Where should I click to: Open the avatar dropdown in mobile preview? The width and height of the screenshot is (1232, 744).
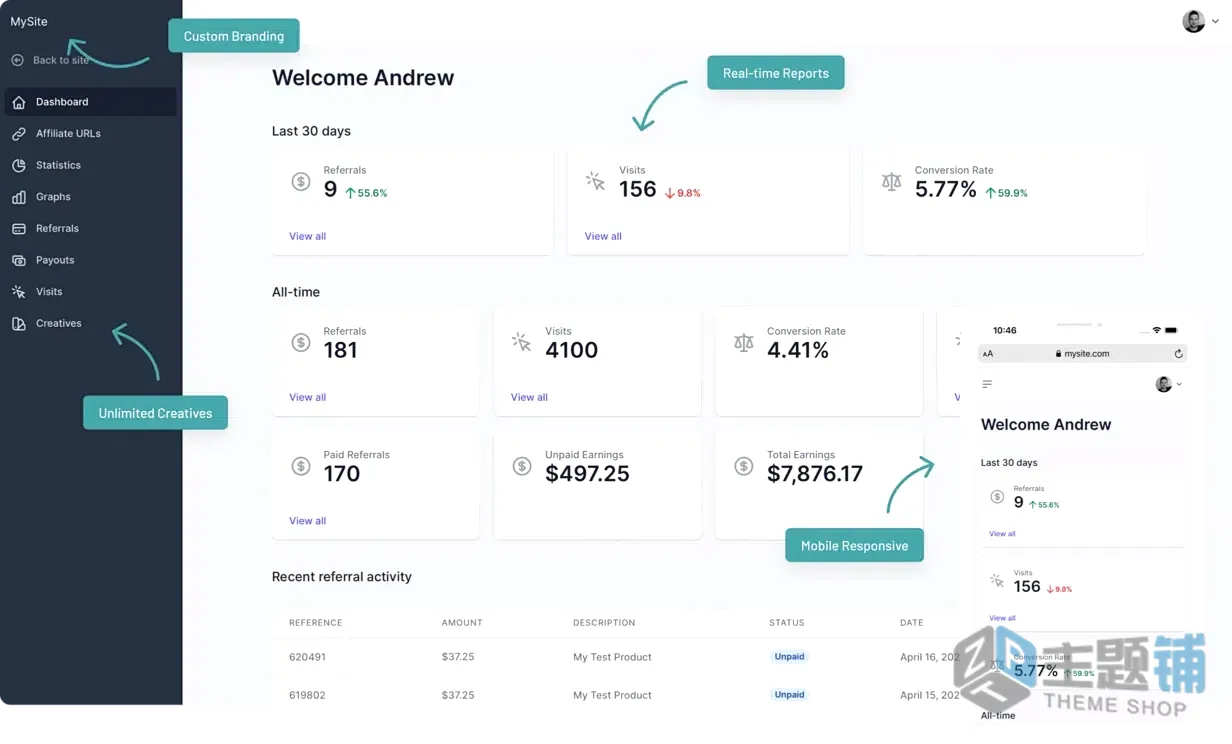pos(1169,384)
